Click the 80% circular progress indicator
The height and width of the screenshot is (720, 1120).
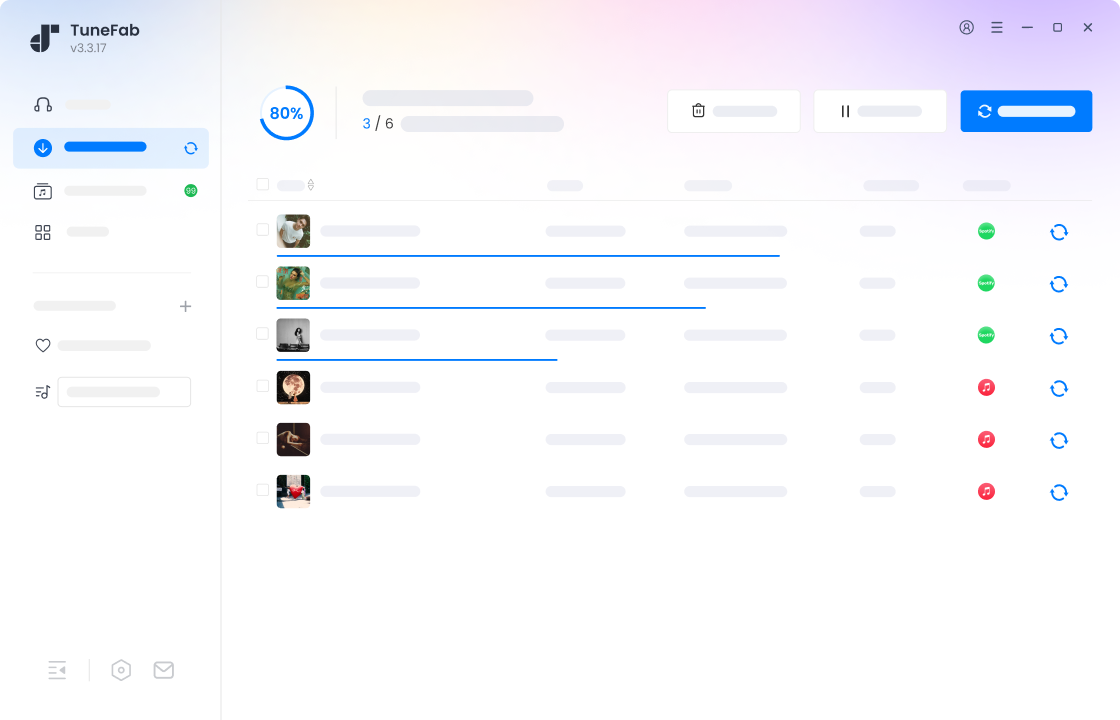click(287, 113)
